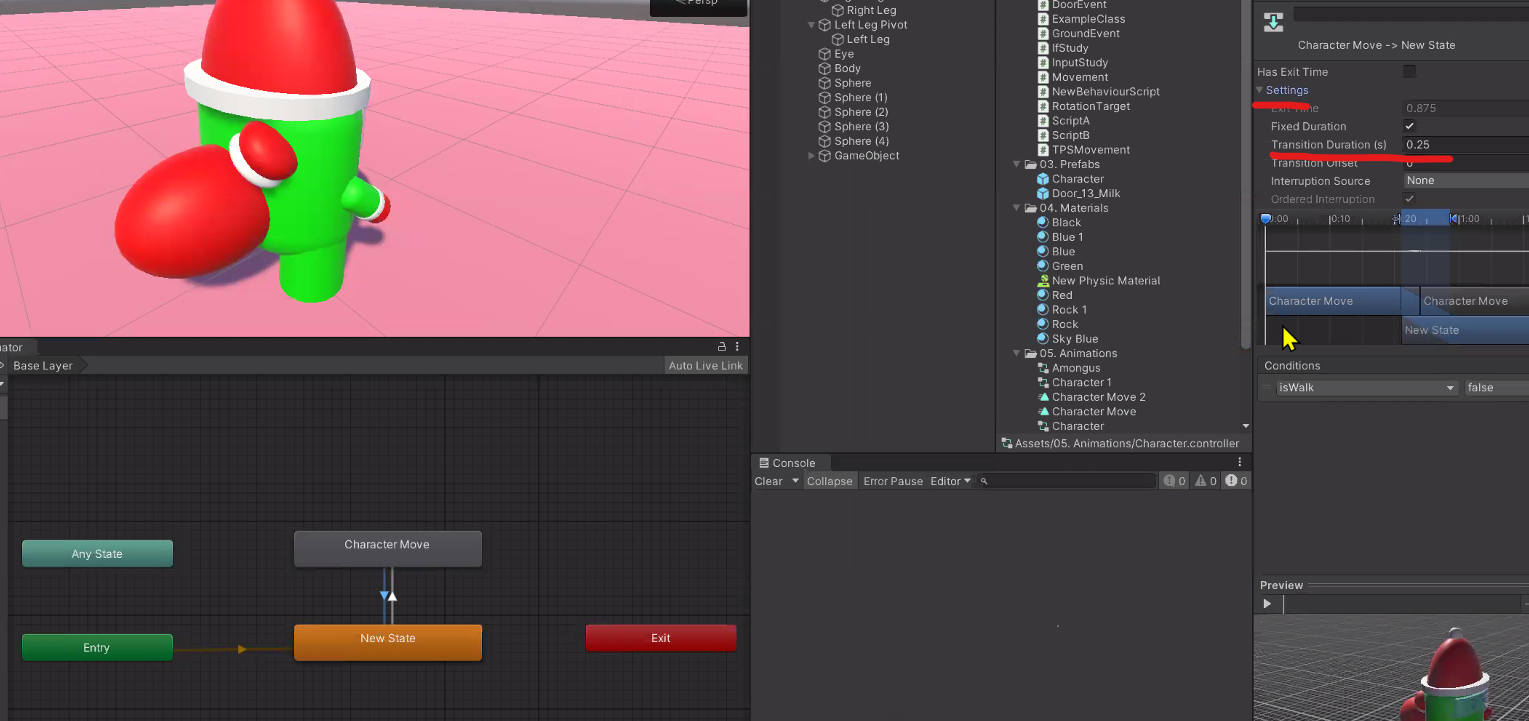
Task: Toggle Error Pause in Console
Action: [893, 481]
